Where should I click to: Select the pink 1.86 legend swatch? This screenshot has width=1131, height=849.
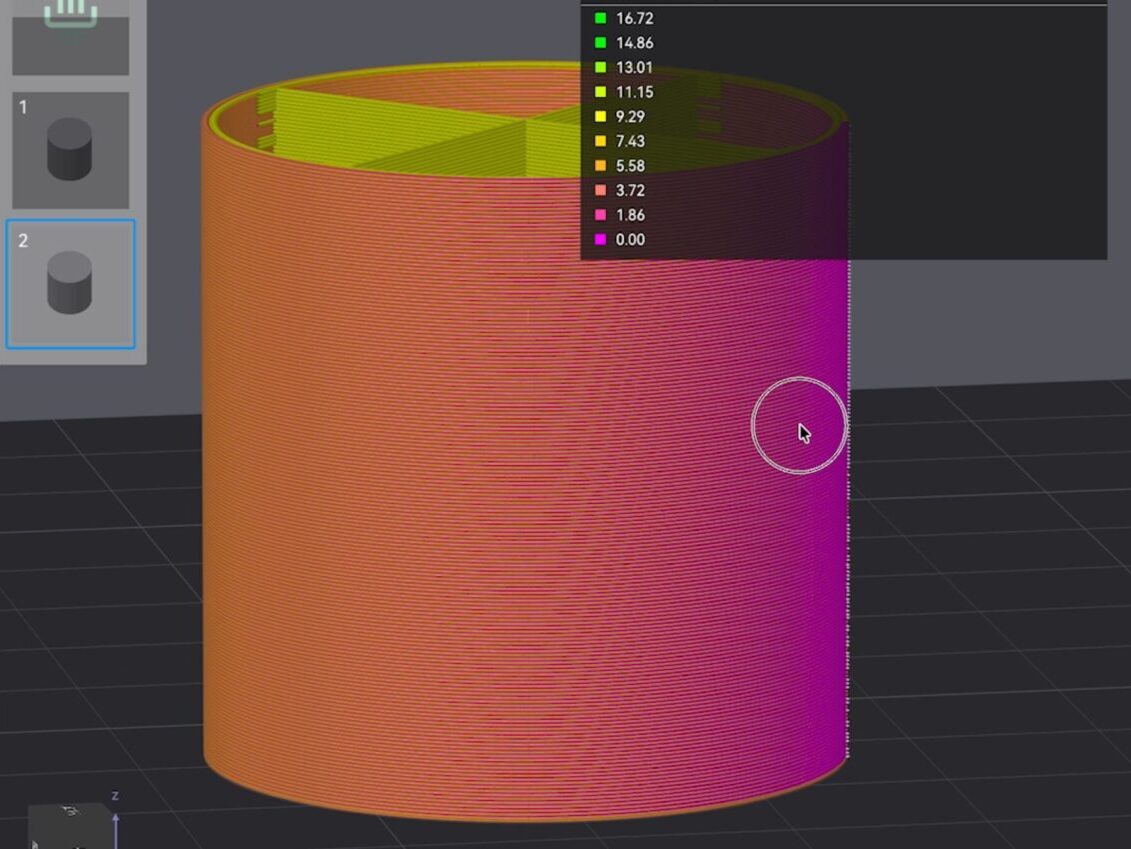600,214
